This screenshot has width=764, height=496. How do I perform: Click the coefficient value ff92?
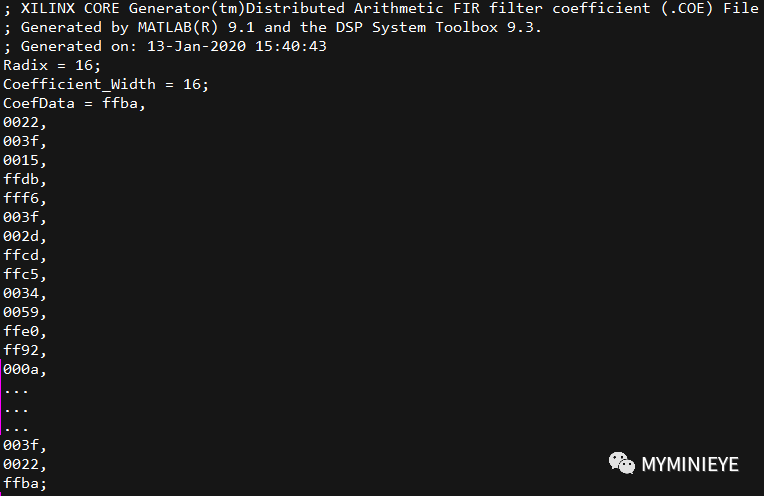24,350
